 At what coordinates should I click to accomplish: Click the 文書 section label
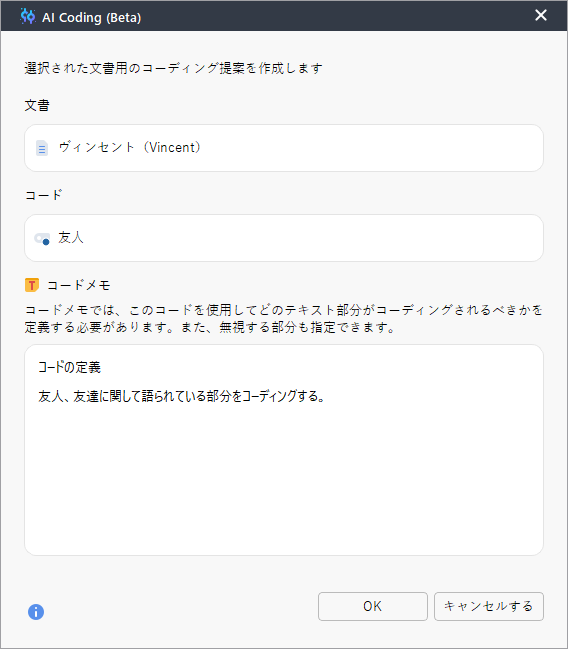[x=37, y=105]
